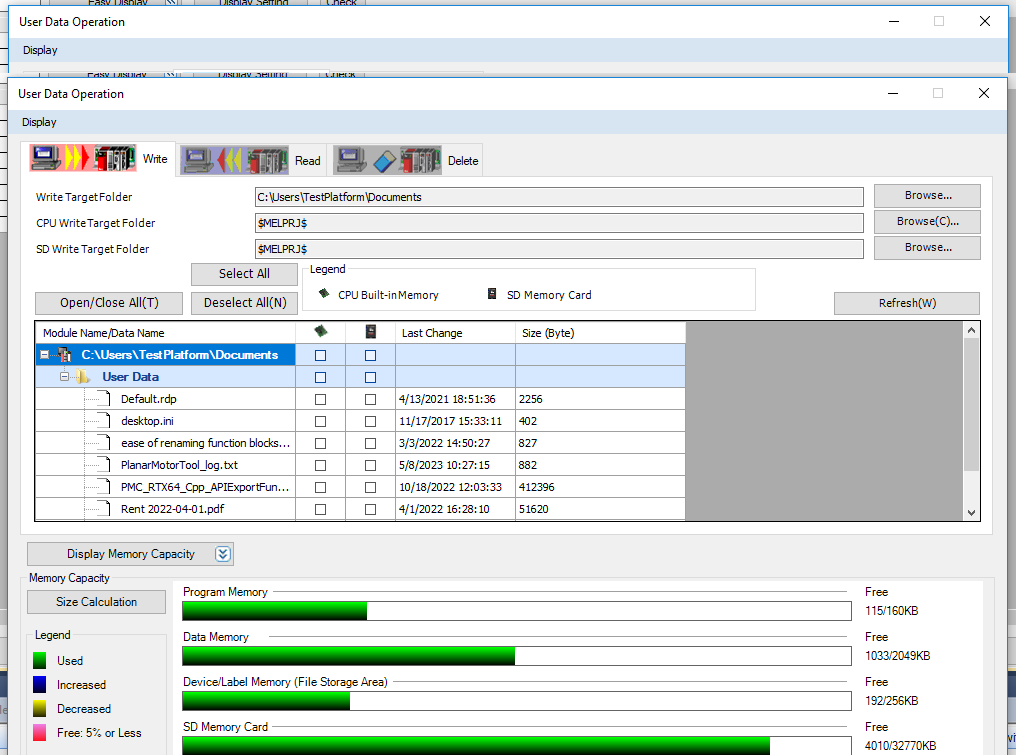Check SD card box for Rent 2022-04-01.pdf
The image size is (1016, 755).
click(370, 509)
